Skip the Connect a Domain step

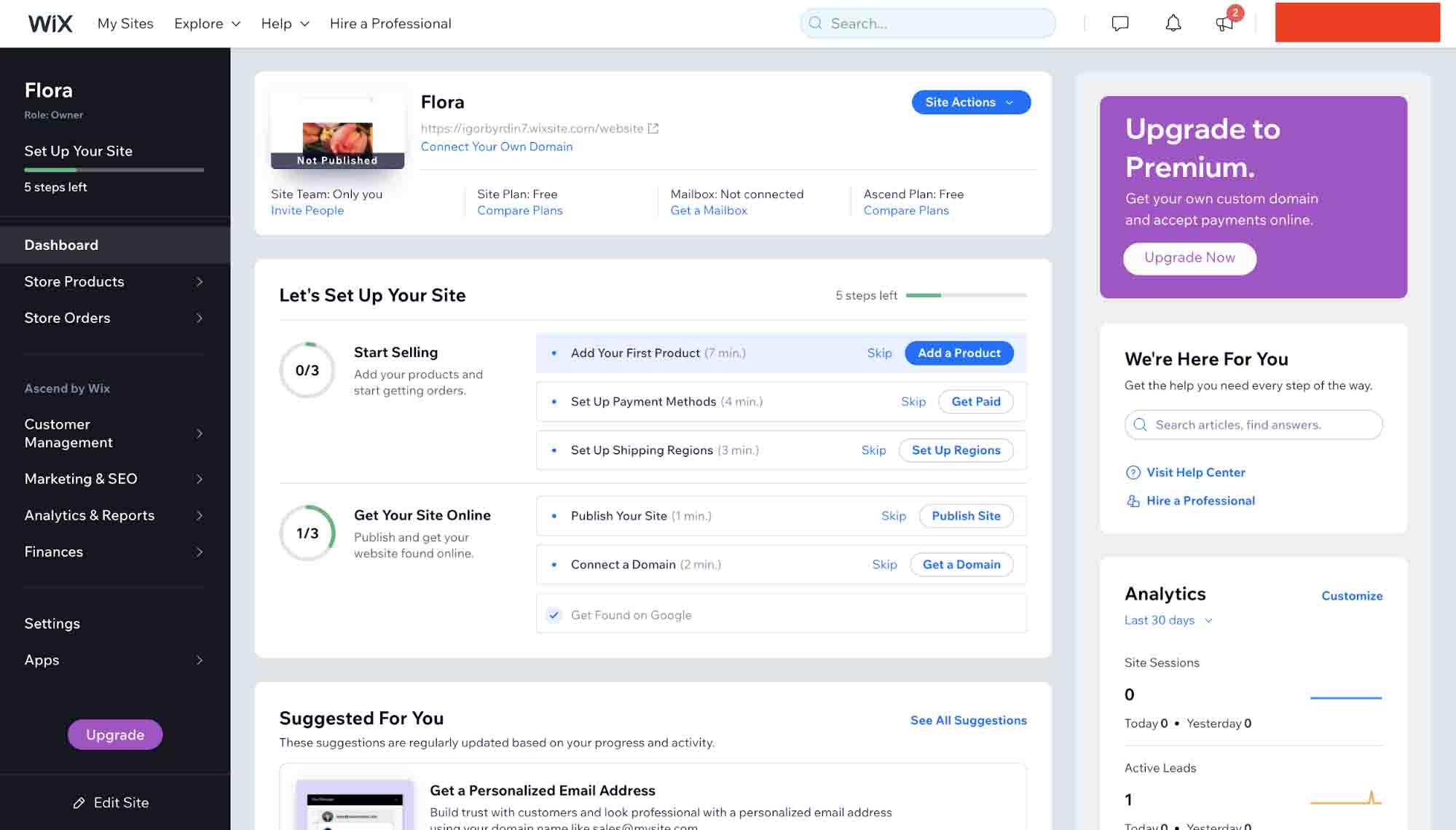(x=884, y=565)
